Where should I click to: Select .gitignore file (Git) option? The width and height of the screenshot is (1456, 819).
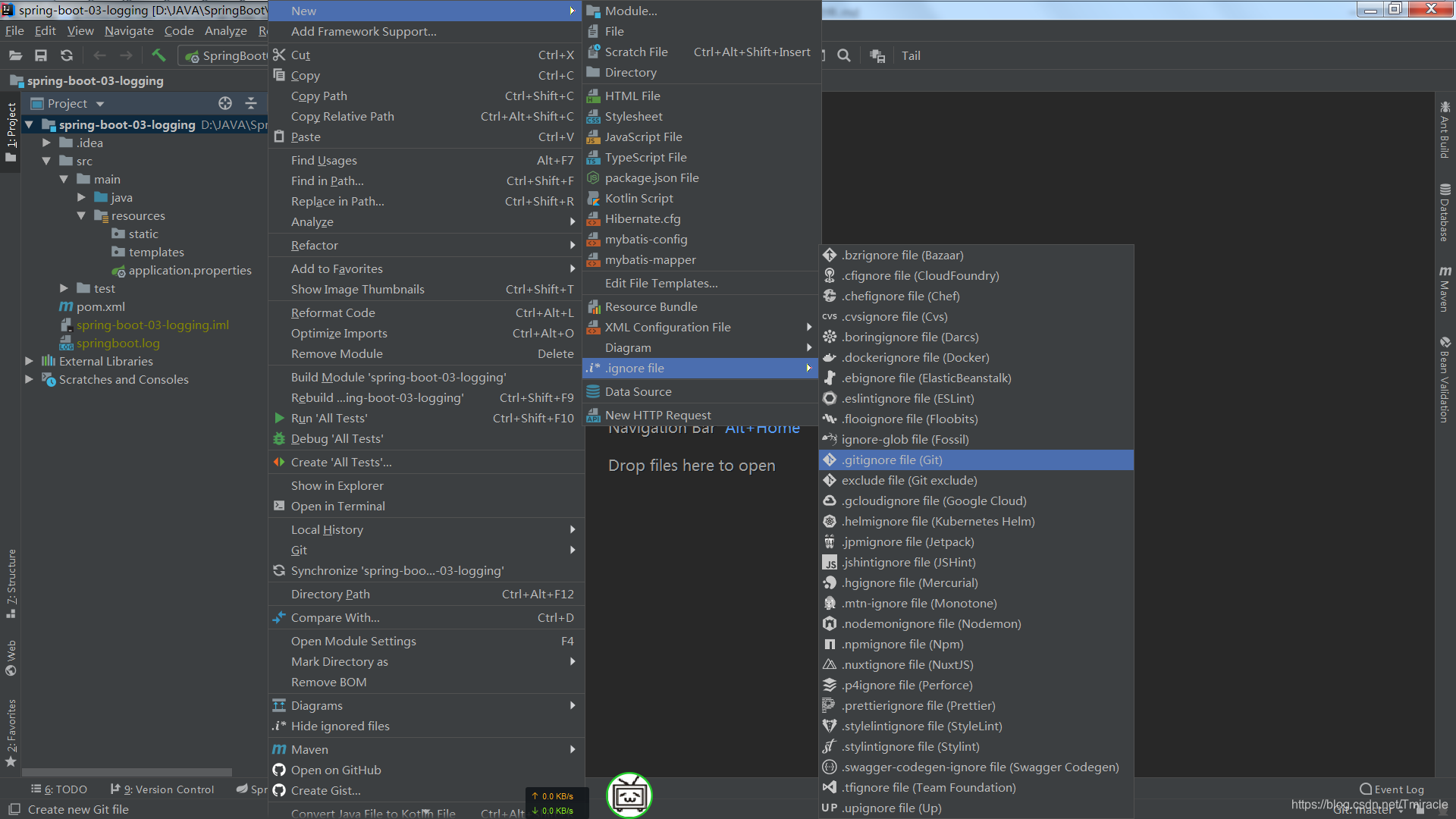[892, 460]
